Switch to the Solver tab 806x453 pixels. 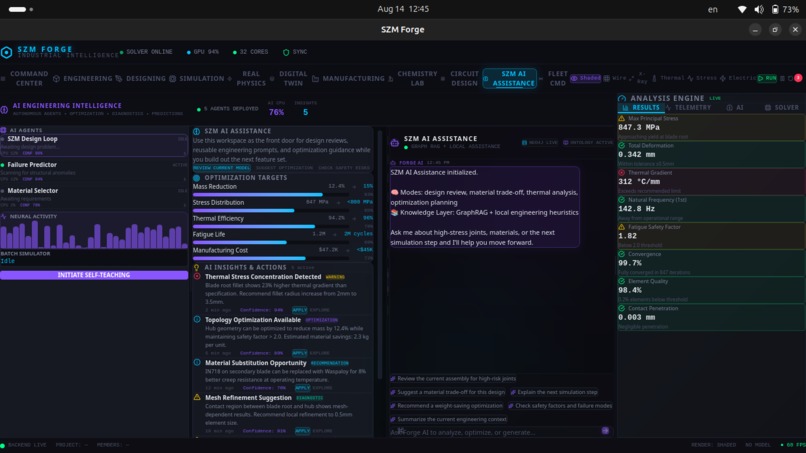point(782,107)
